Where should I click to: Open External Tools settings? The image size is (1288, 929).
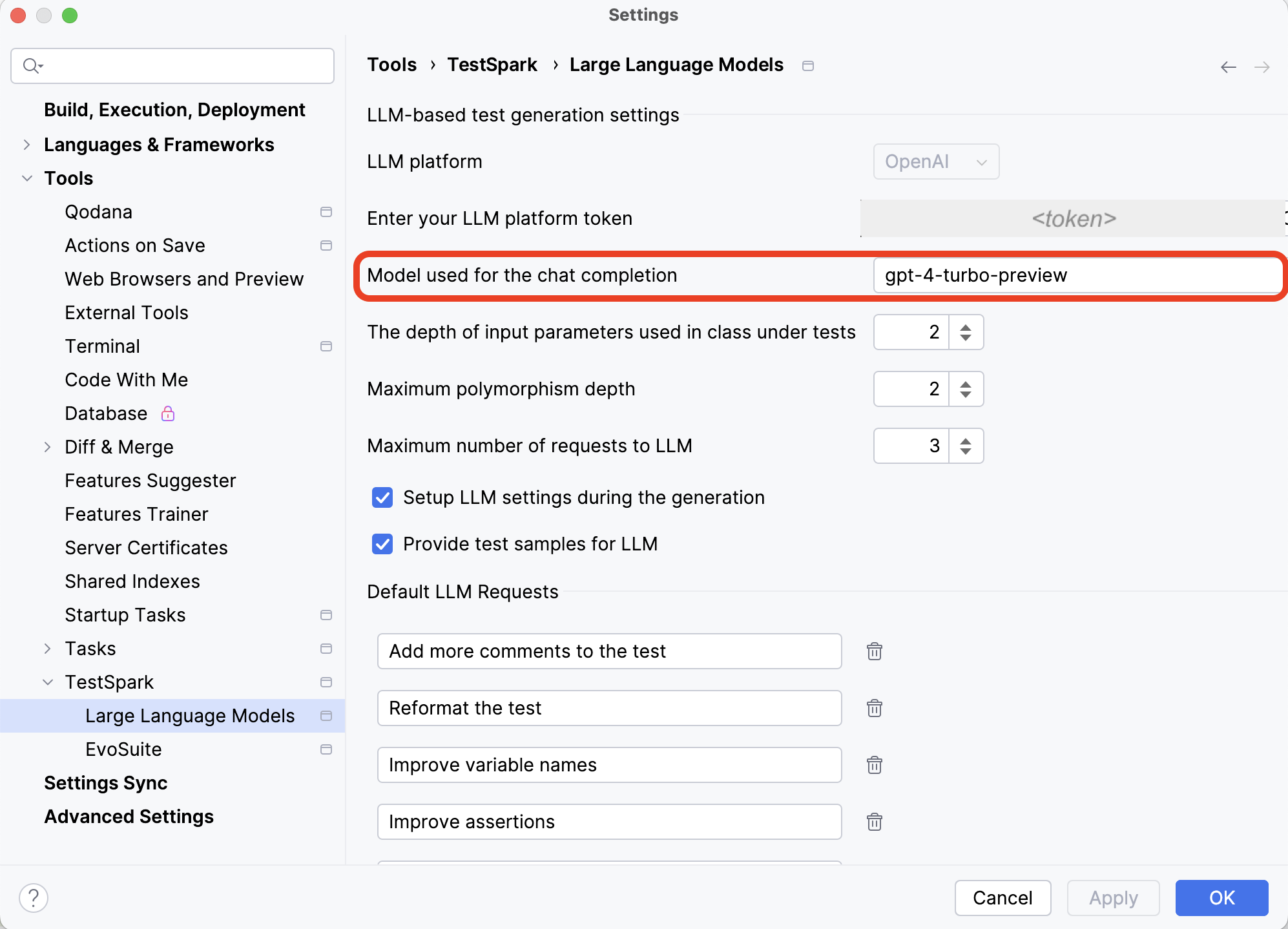(127, 313)
